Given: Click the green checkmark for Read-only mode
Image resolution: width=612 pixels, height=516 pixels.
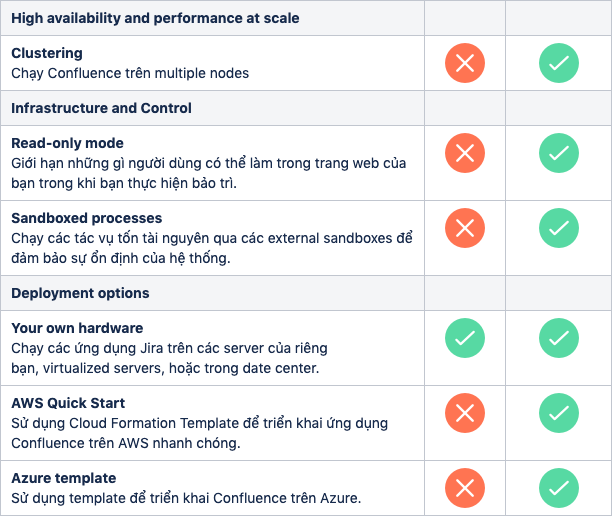Looking at the screenshot, I should 559,153.
